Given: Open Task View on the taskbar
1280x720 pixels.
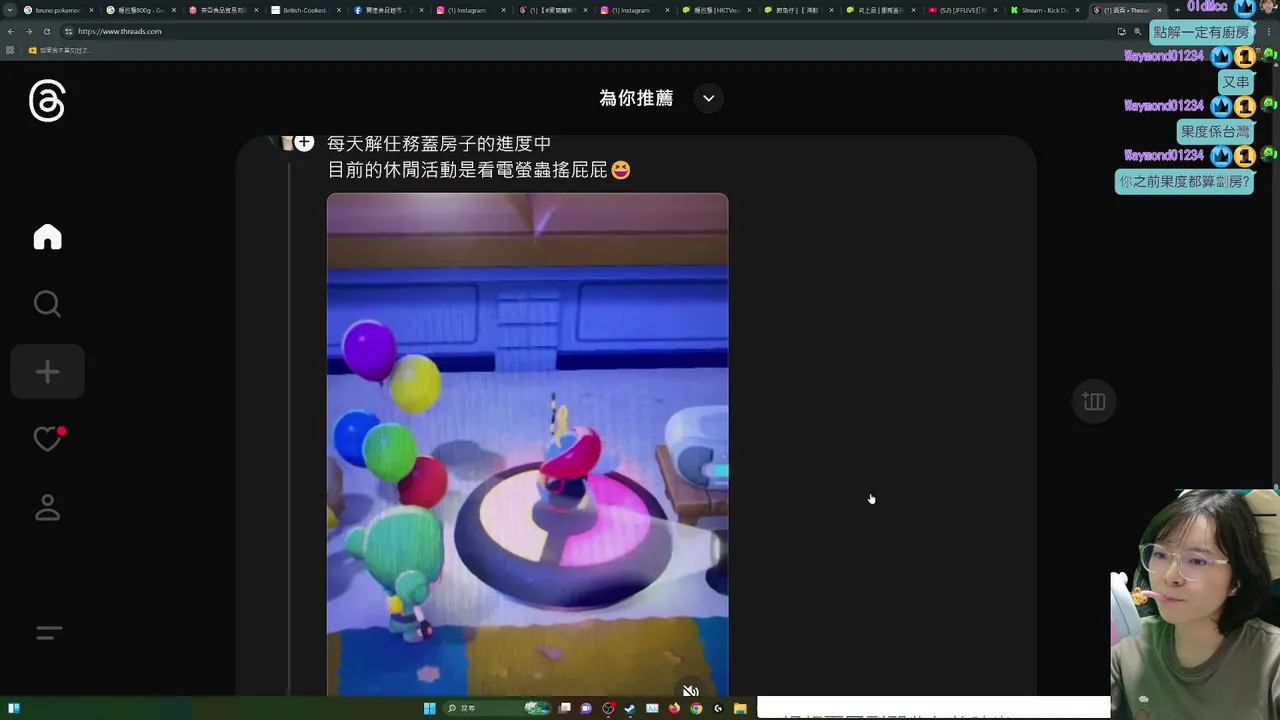Looking at the screenshot, I should (565, 708).
